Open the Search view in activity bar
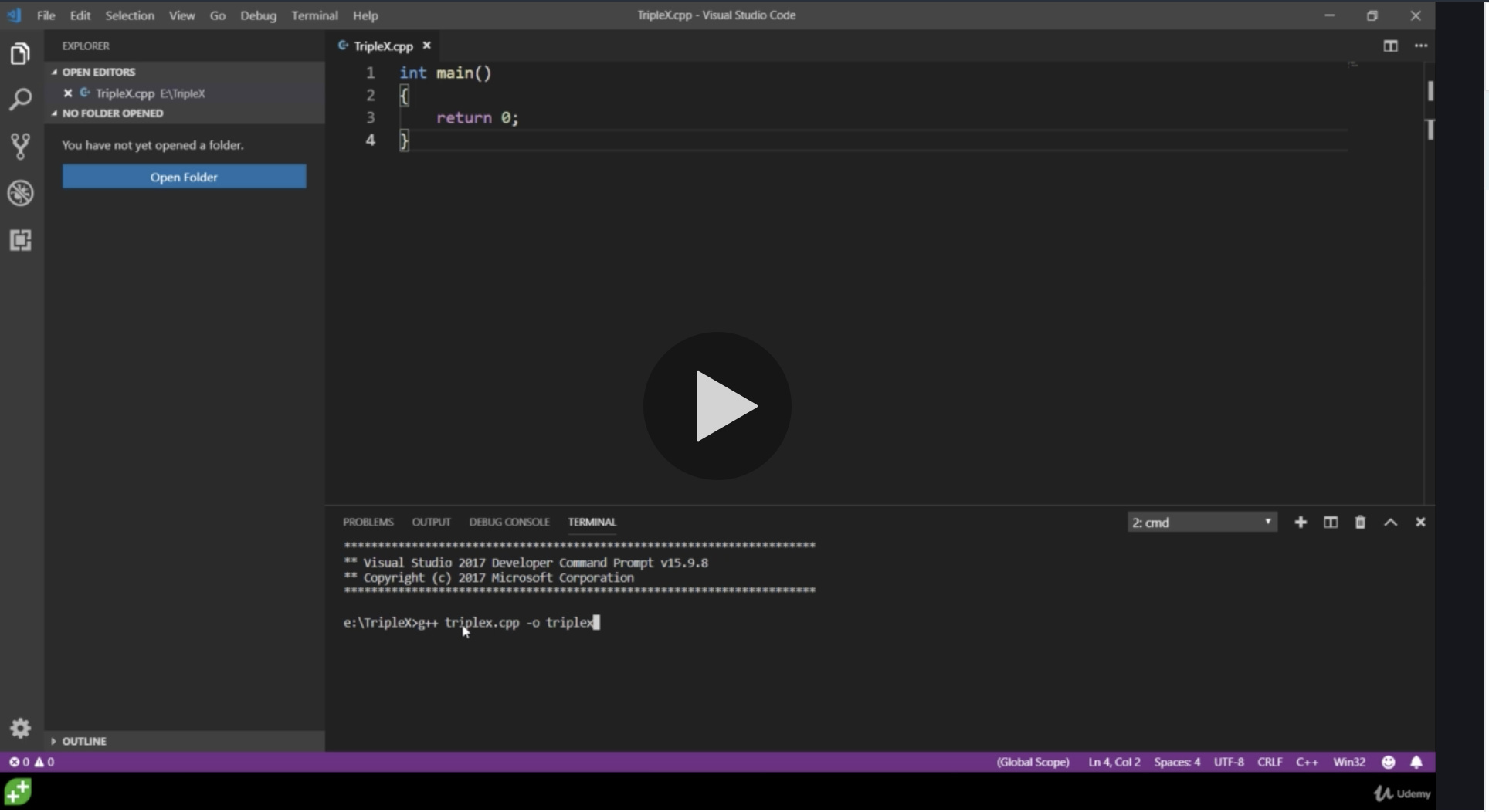Image resolution: width=1489 pixels, height=812 pixels. 20,100
